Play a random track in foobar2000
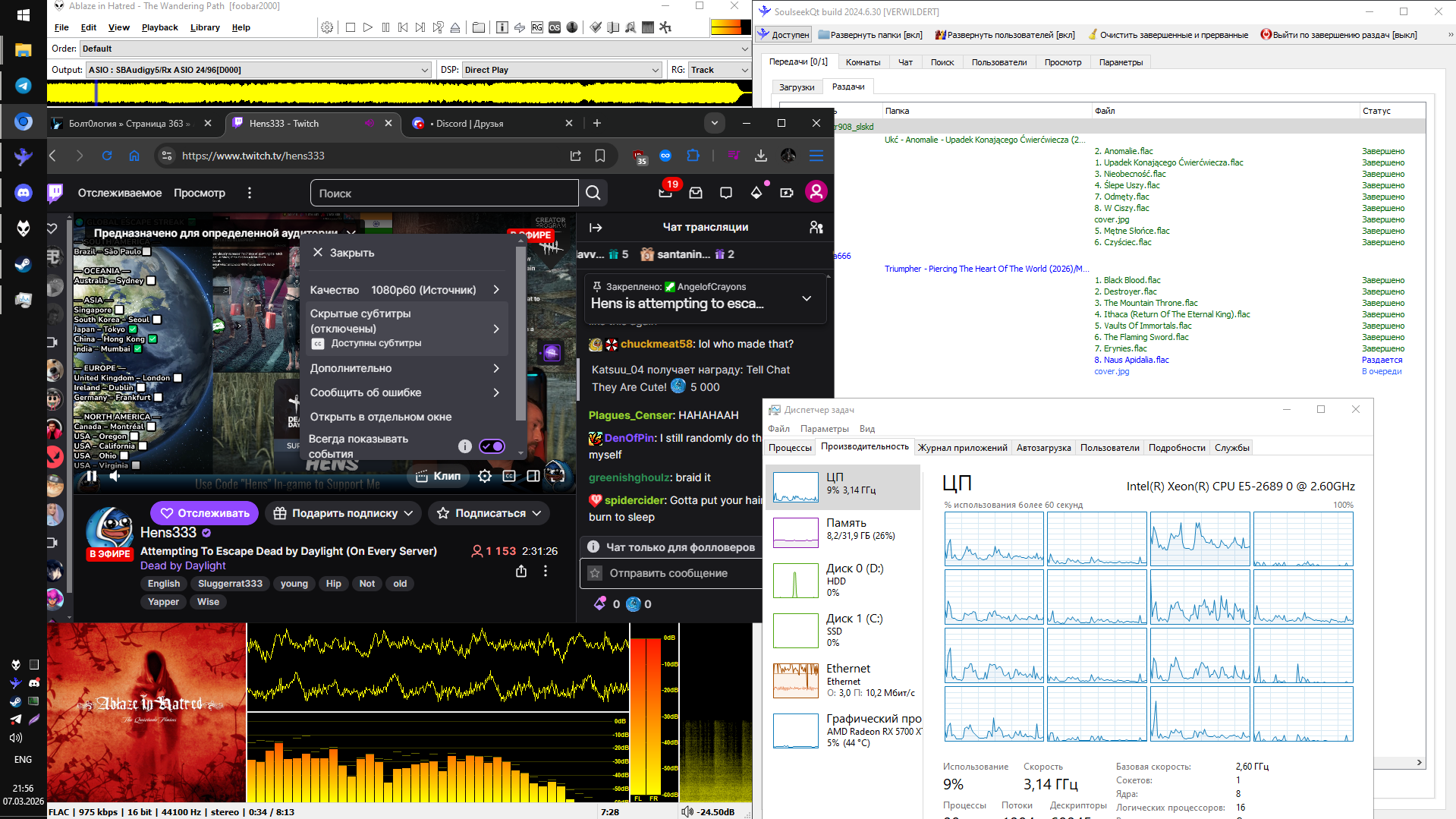The width and height of the screenshot is (1456, 819). click(x=438, y=27)
